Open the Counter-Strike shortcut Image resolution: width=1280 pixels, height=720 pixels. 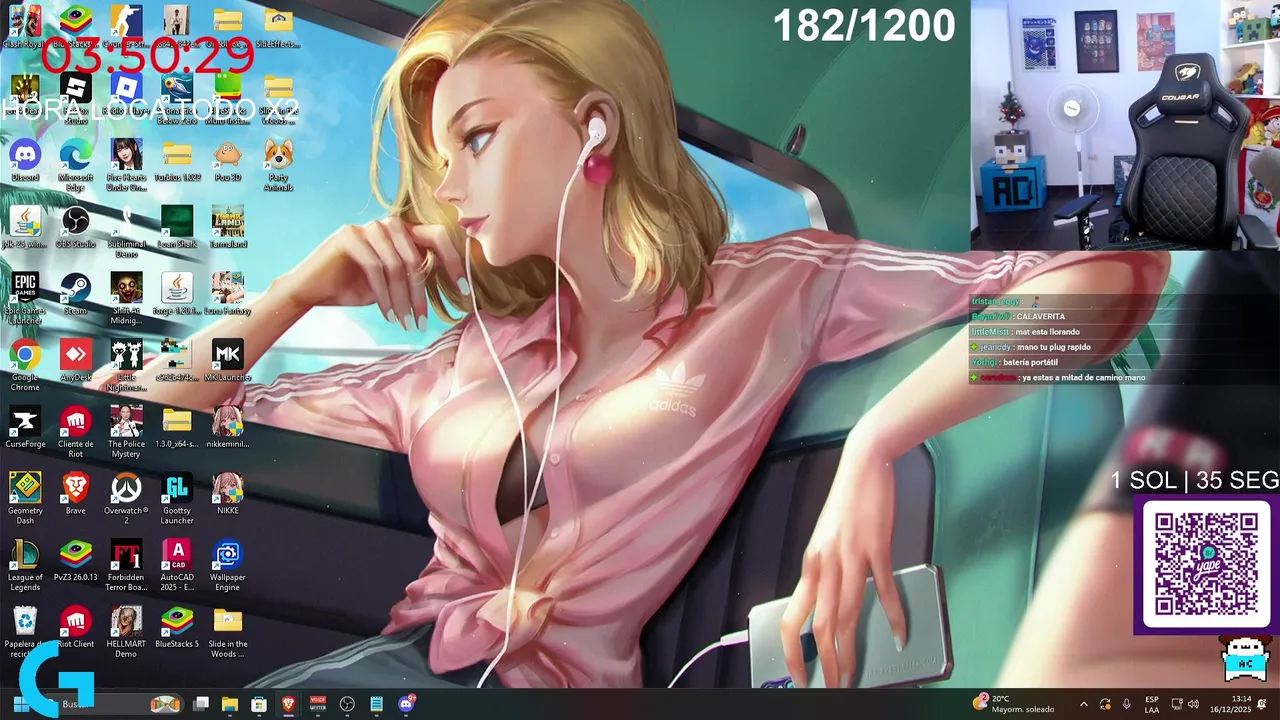[x=127, y=27]
